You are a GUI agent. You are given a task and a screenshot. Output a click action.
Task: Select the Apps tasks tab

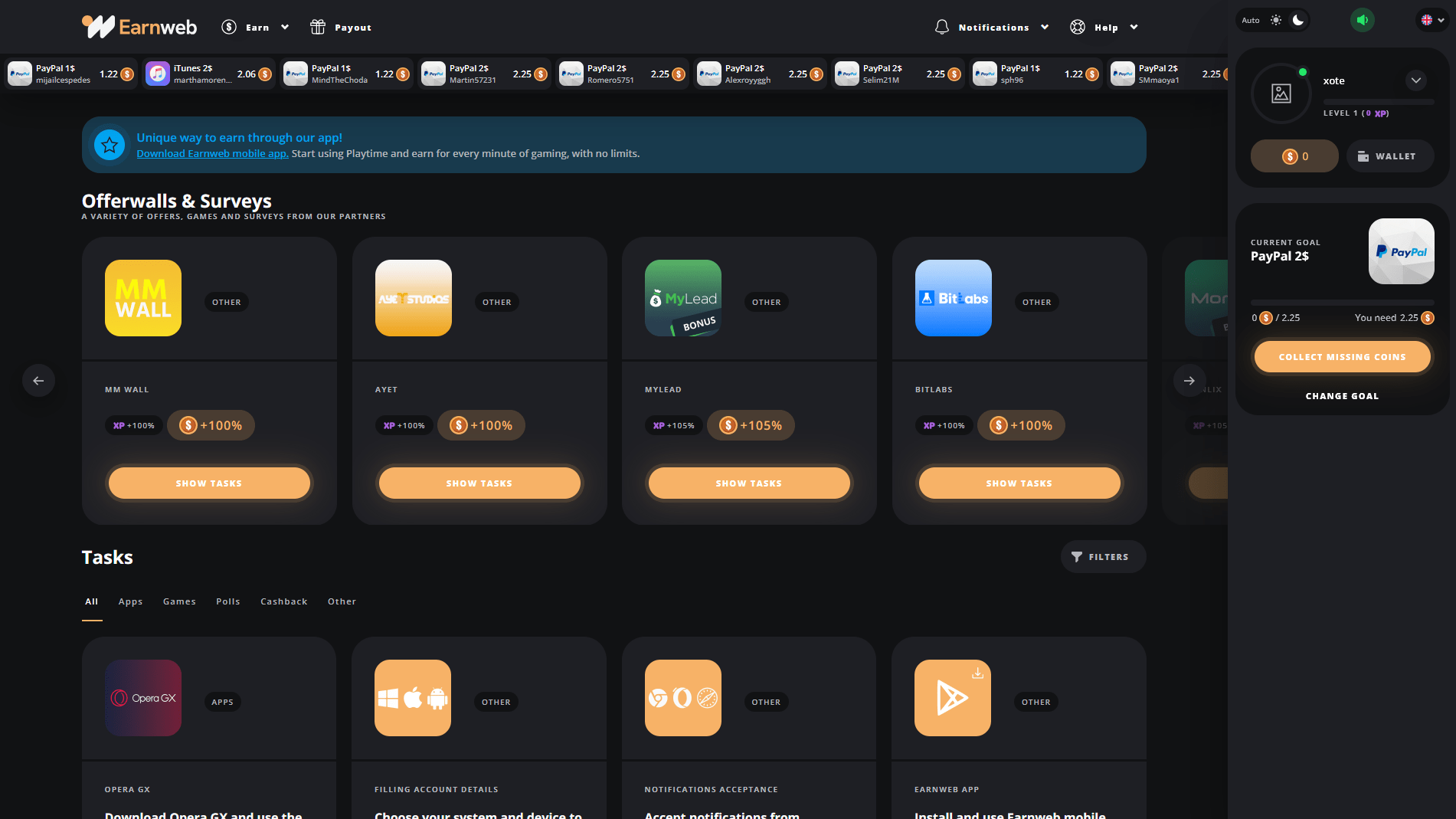pyautogui.click(x=131, y=601)
